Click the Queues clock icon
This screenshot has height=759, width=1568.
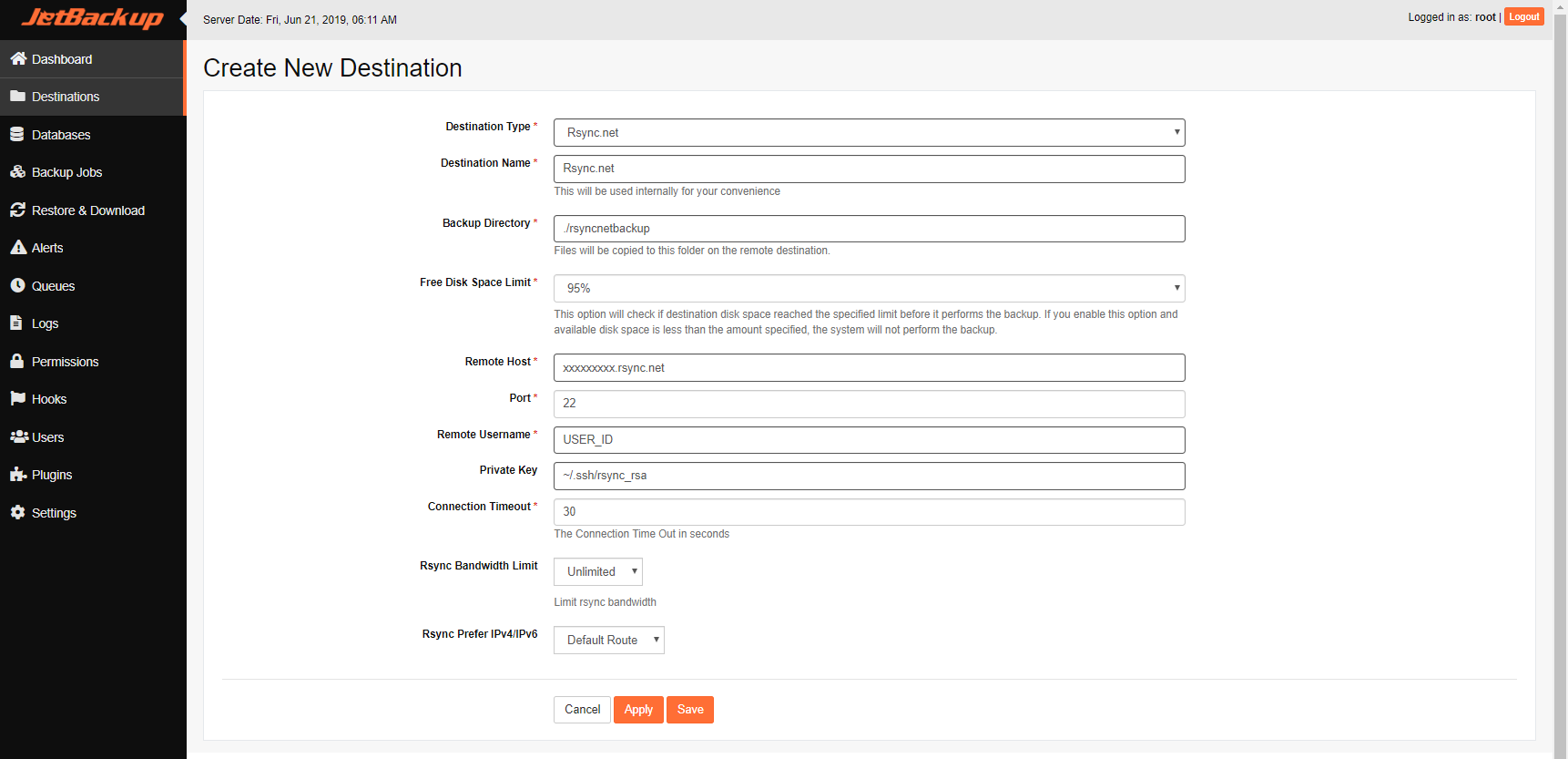tap(17, 285)
